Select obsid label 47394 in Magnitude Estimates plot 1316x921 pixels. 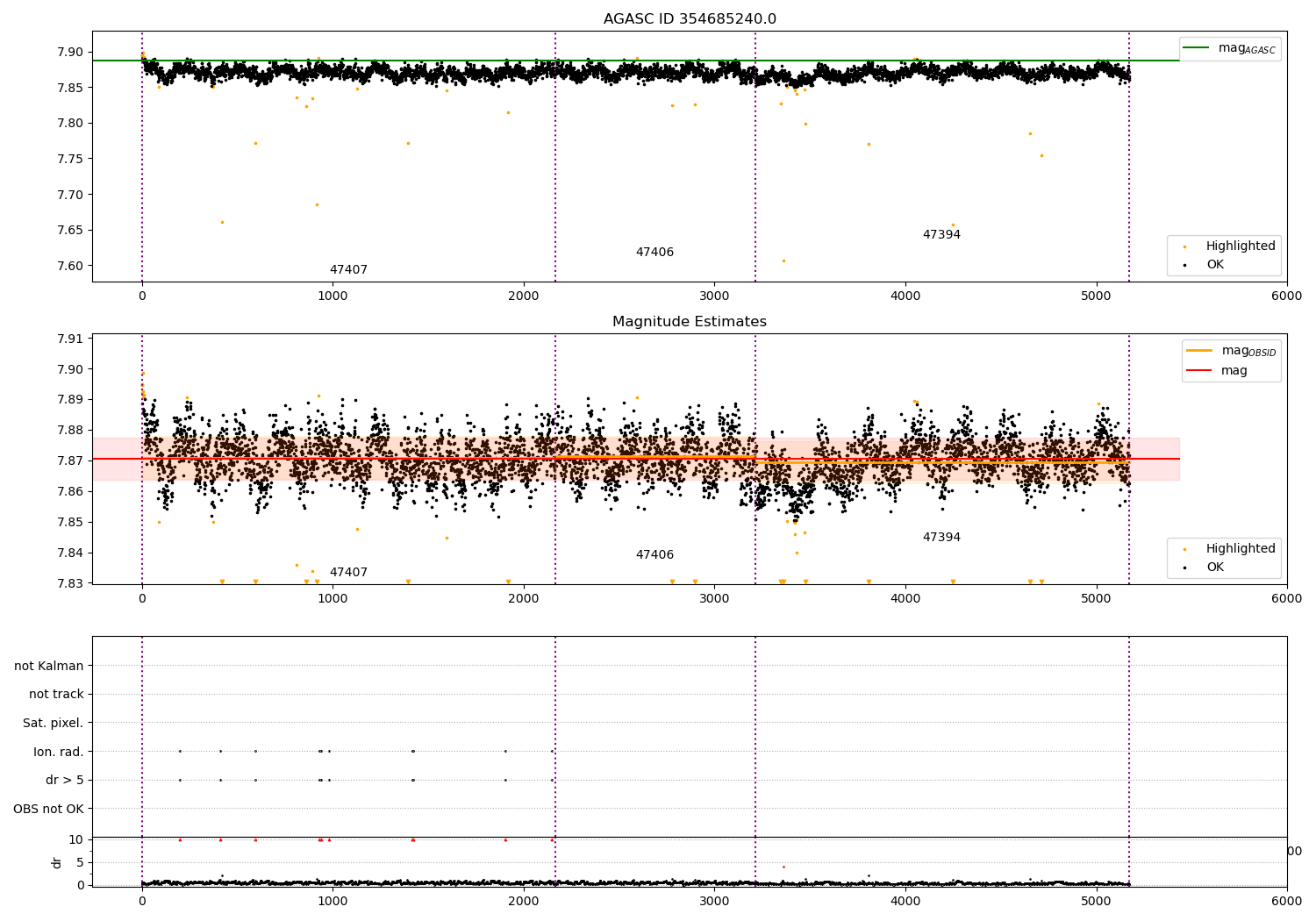pos(941,538)
